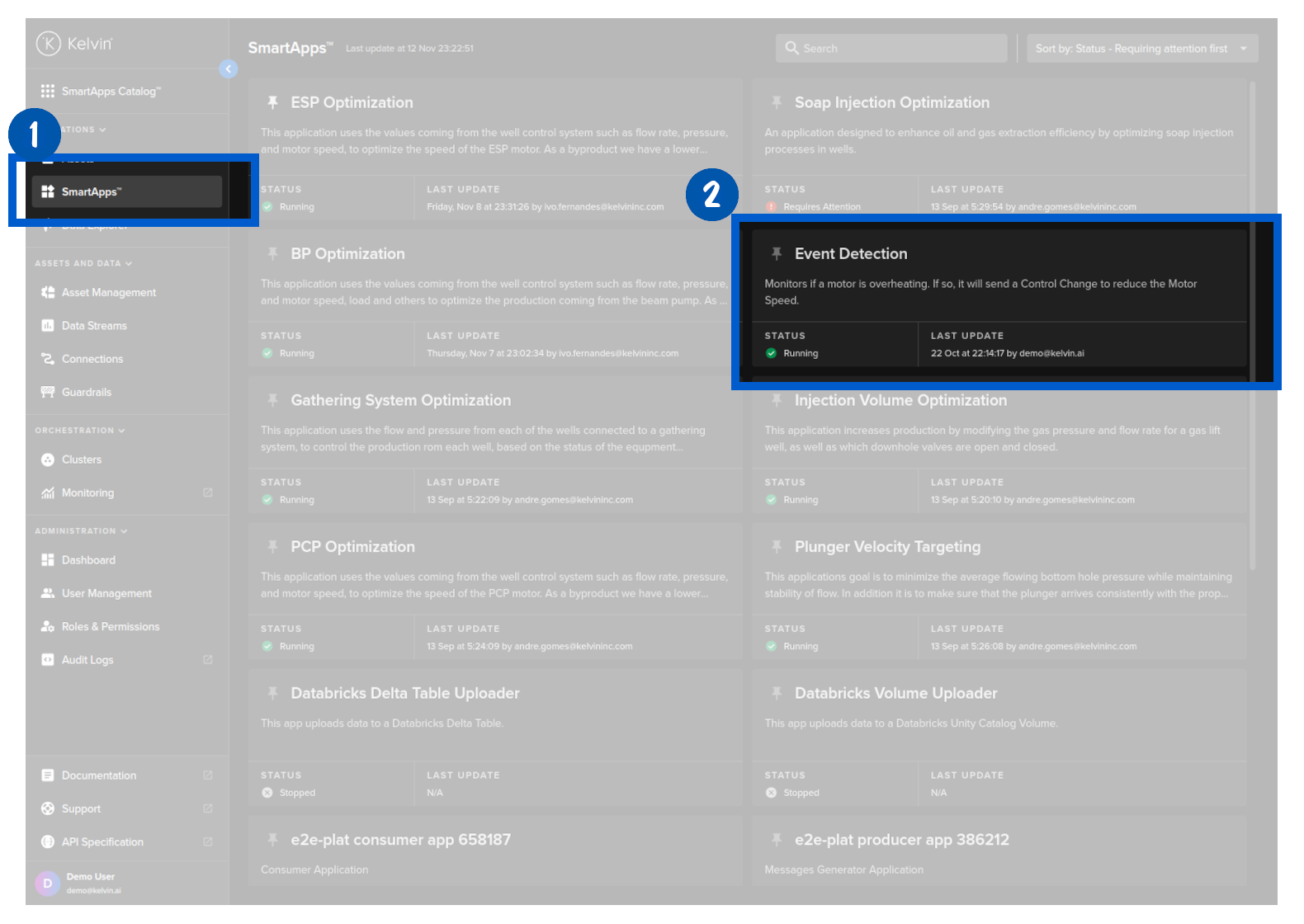Screen dimensions: 1304x924
Task: Open Monitoring external link icon
Action: [208, 493]
